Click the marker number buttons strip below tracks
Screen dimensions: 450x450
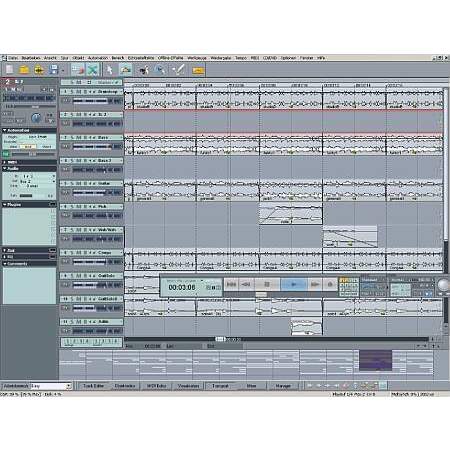point(91,342)
